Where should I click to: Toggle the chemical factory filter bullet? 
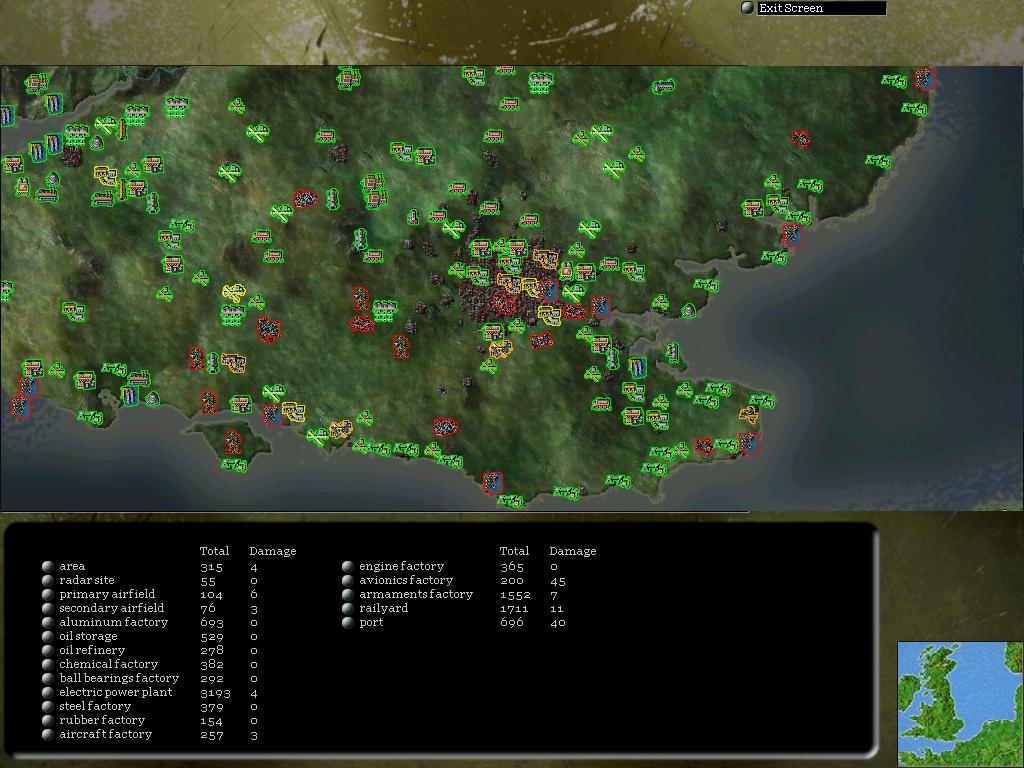[48, 664]
